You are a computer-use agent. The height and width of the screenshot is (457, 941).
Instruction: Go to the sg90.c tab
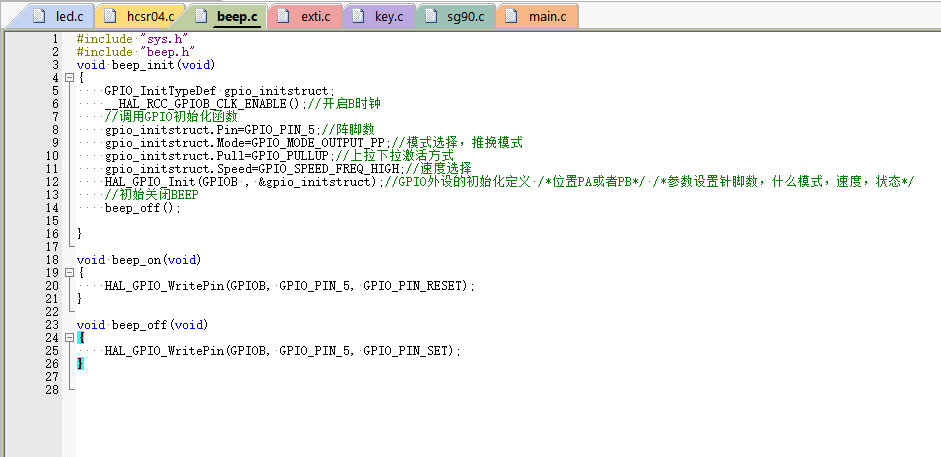(x=455, y=16)
